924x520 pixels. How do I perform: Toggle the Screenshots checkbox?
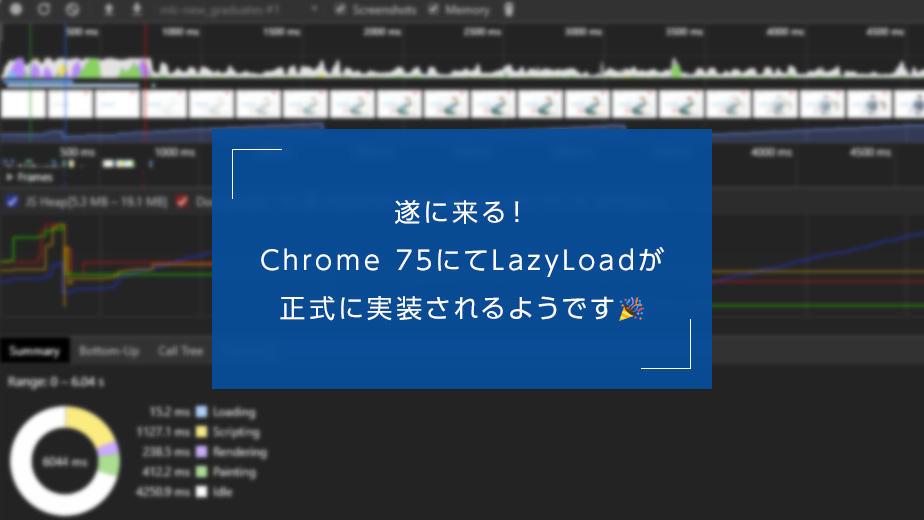click(340, 9)
